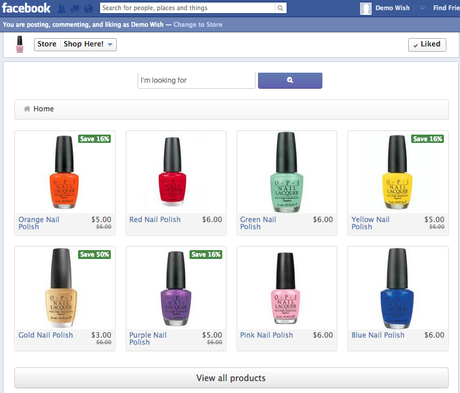This screenshot has width=460, height=393.
Task: Click the facebook logo
Action: coord(26,8)
